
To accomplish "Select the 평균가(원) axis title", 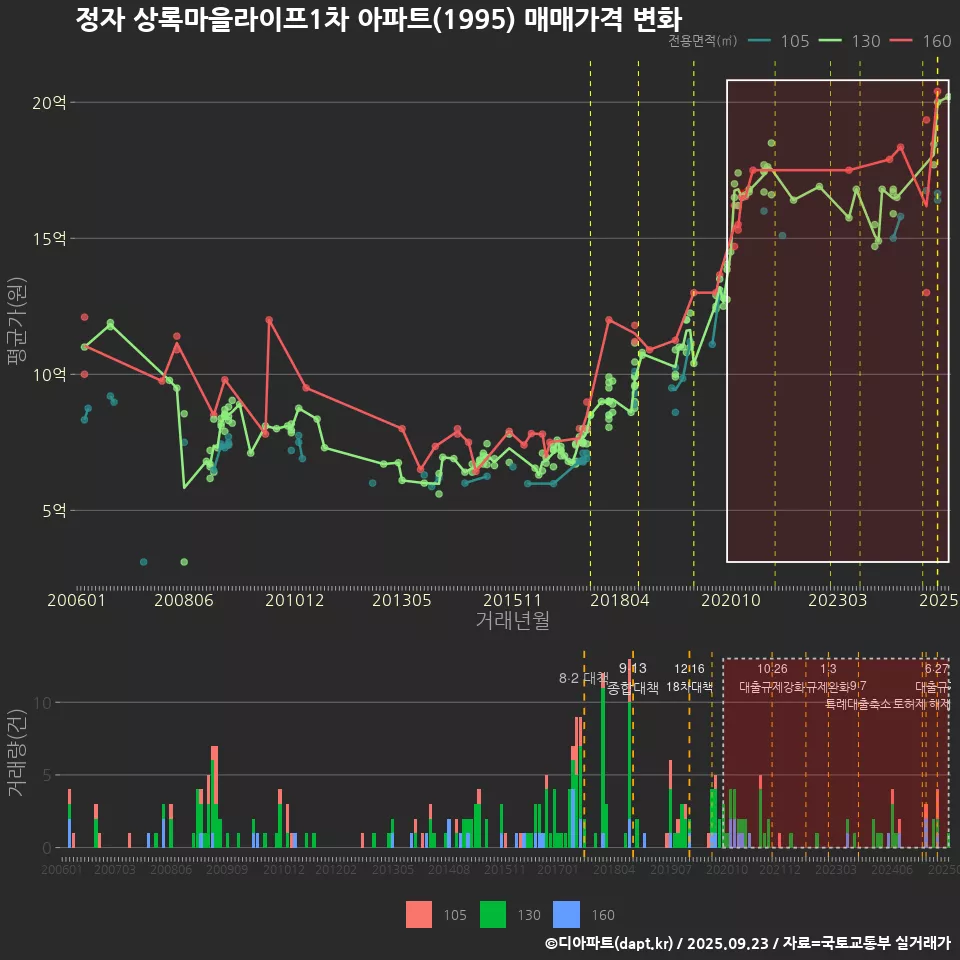I will coord(16,321).
